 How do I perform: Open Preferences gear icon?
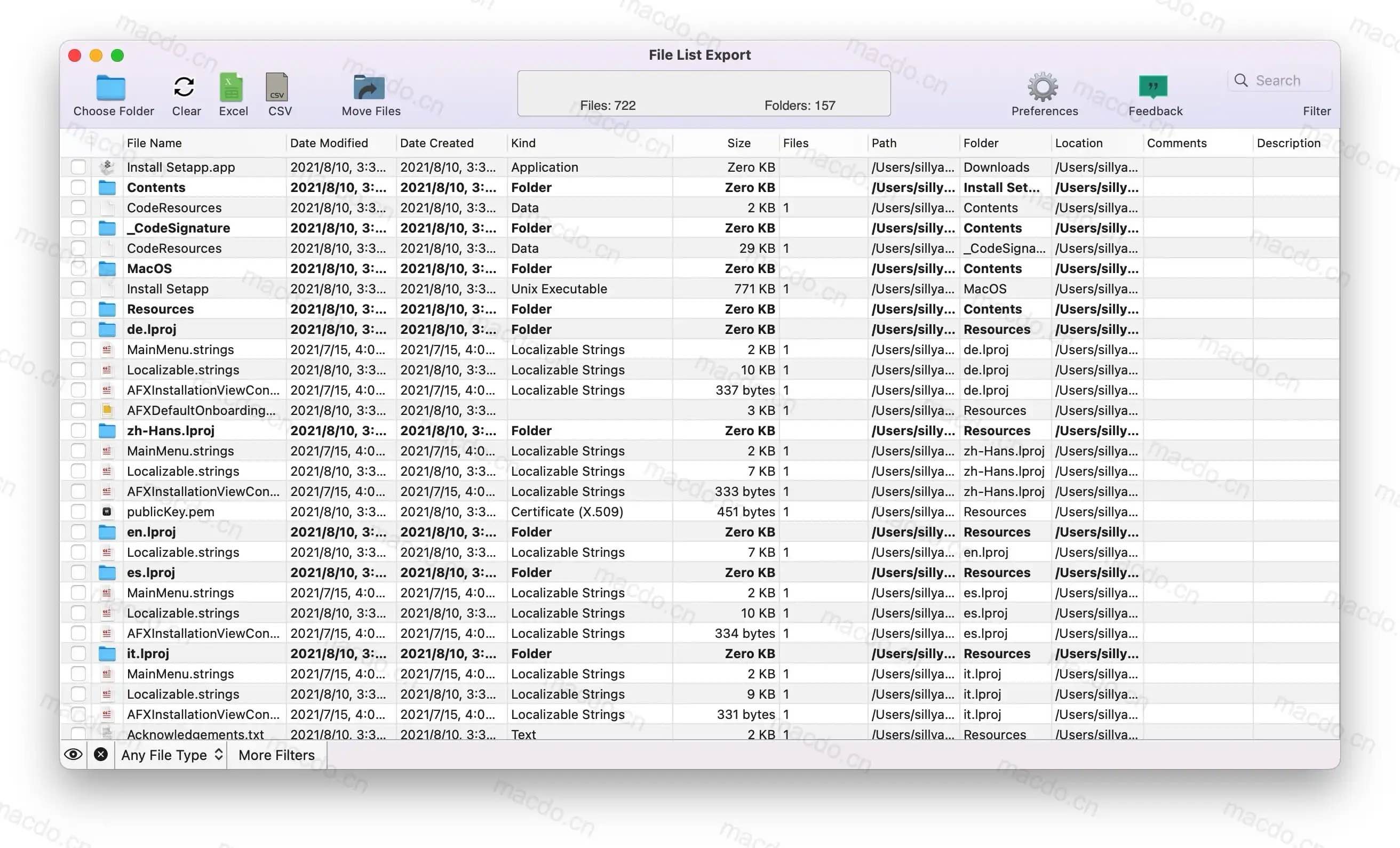(x=1043, y=87)
